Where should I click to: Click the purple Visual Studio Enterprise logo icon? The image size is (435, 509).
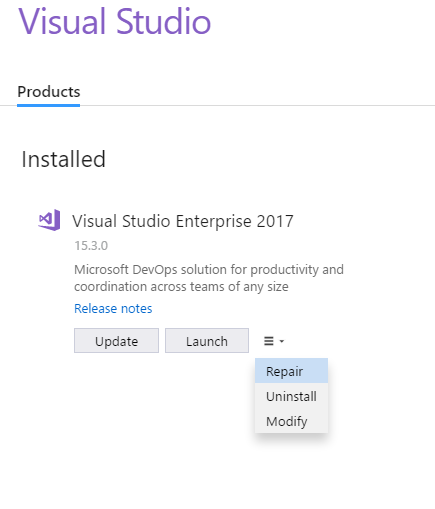pos(49,220)
